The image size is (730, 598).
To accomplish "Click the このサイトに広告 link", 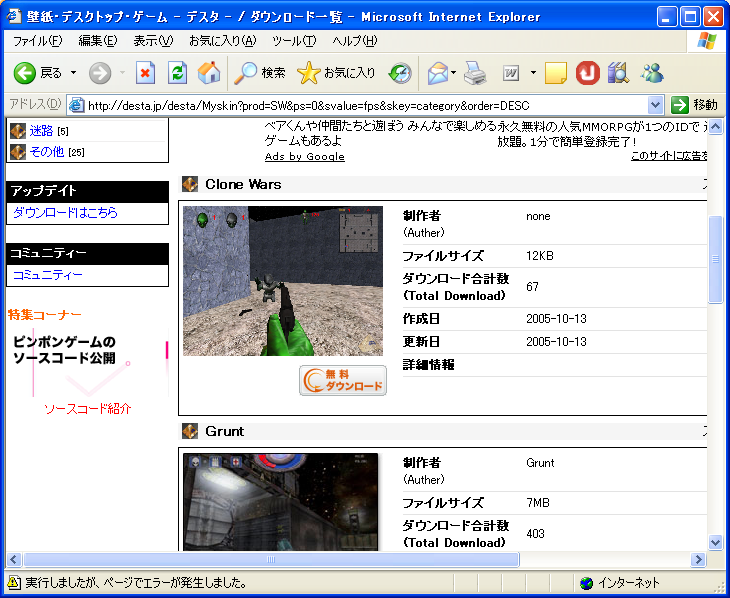I will [669, 156].
